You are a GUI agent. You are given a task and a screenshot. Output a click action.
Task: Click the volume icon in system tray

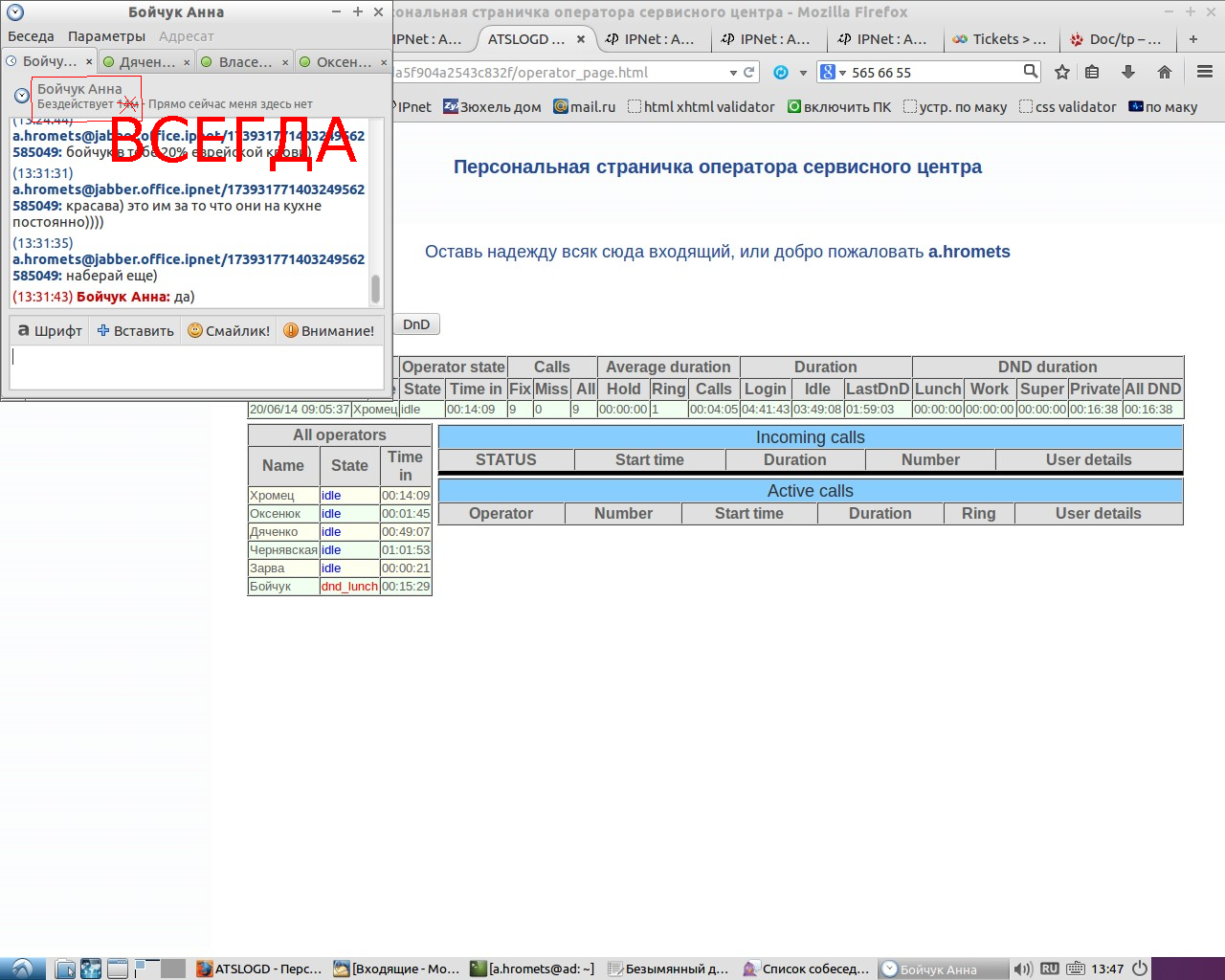point(1022,969)
